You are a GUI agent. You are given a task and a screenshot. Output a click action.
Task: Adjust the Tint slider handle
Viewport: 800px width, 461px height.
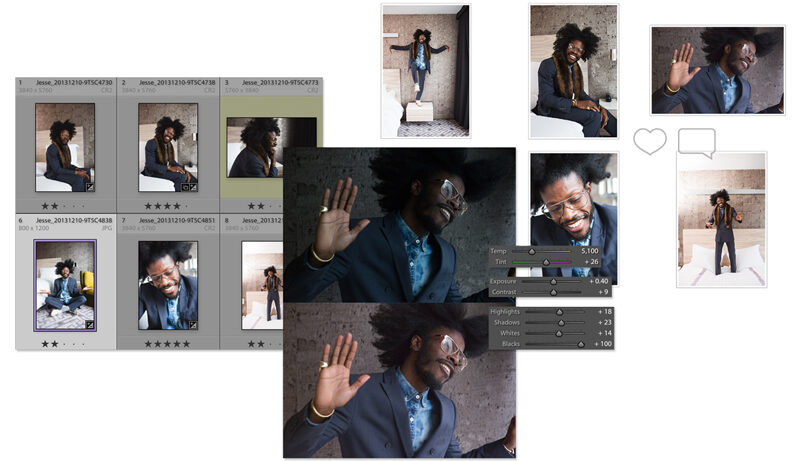(546, 262)
